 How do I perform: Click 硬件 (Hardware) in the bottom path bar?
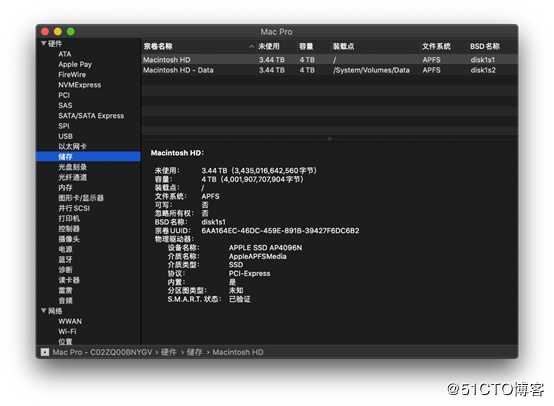tap(168, 352)
